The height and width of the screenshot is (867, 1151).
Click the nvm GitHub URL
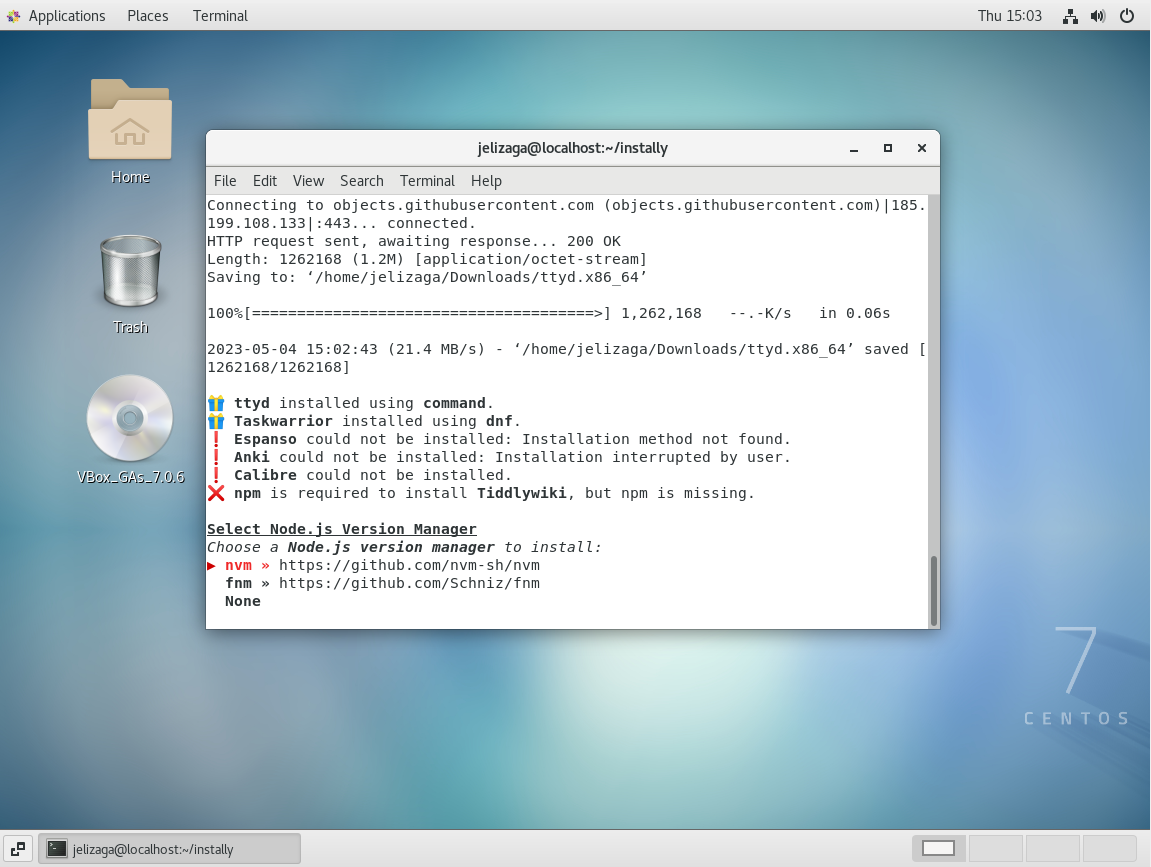coord(409,565)
